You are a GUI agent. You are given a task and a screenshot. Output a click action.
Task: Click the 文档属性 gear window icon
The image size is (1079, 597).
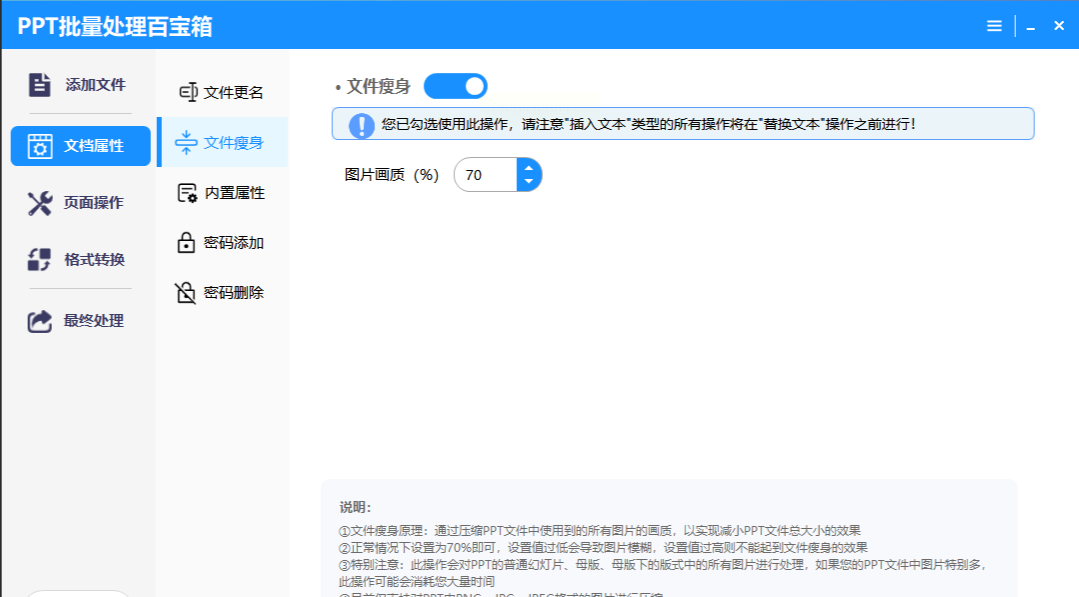[40, 146]
